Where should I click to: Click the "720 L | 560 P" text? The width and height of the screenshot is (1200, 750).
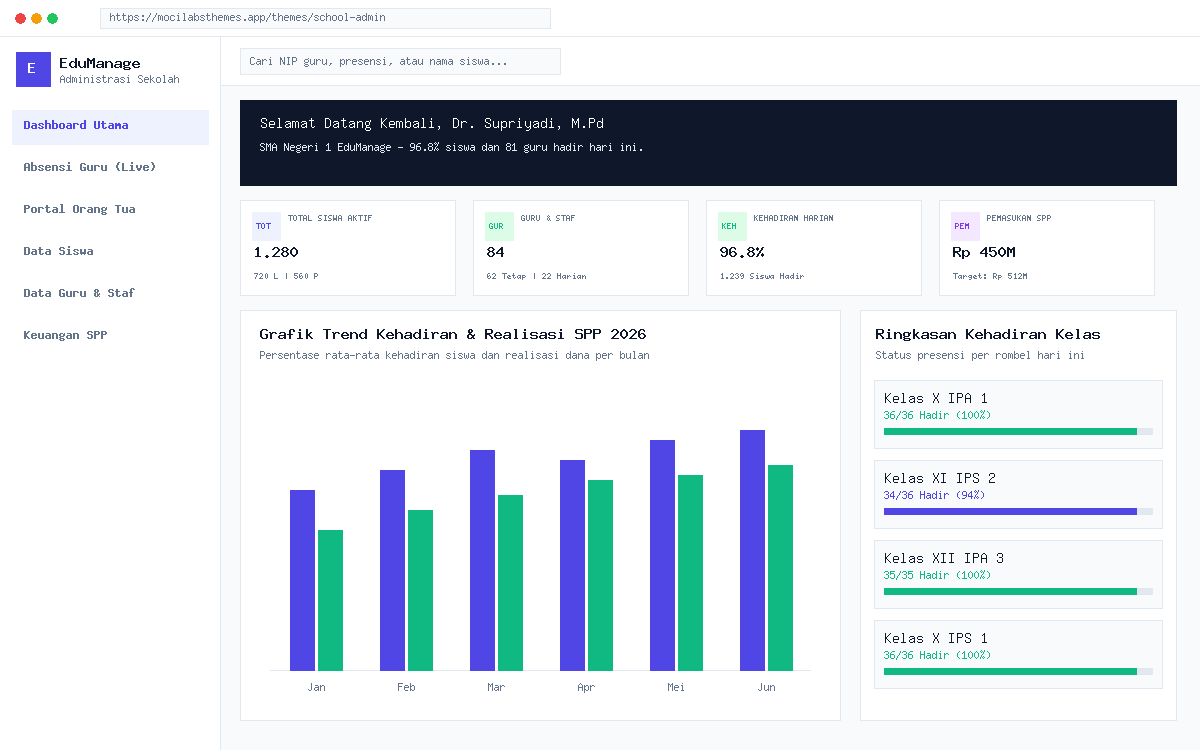[286, 276]
